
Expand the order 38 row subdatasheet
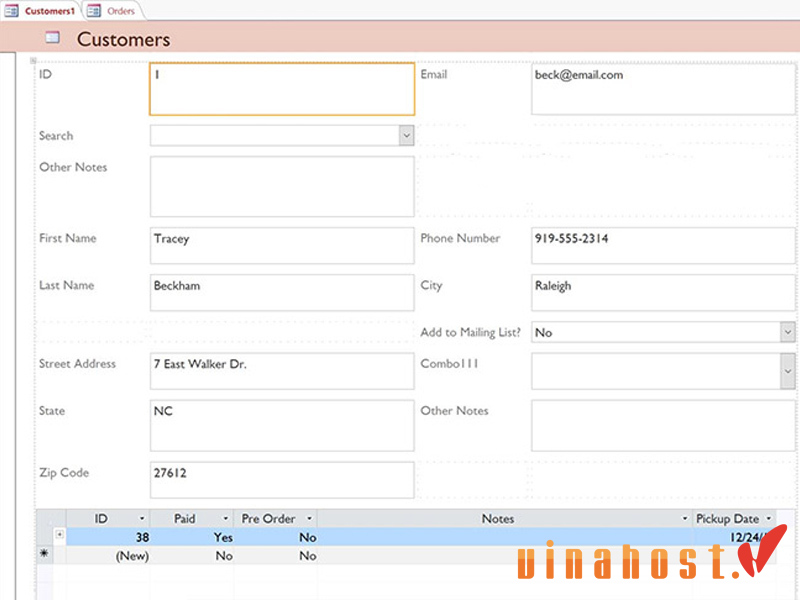(60, 535)
